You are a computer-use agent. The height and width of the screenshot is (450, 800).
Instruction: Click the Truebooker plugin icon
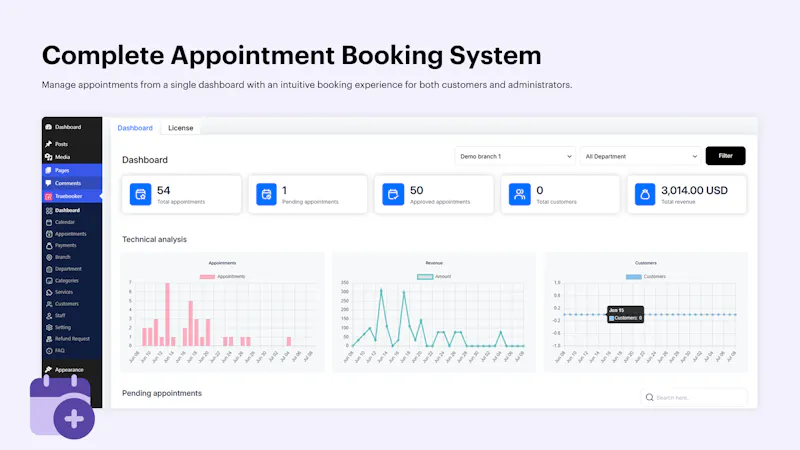[x=48, y=196]
